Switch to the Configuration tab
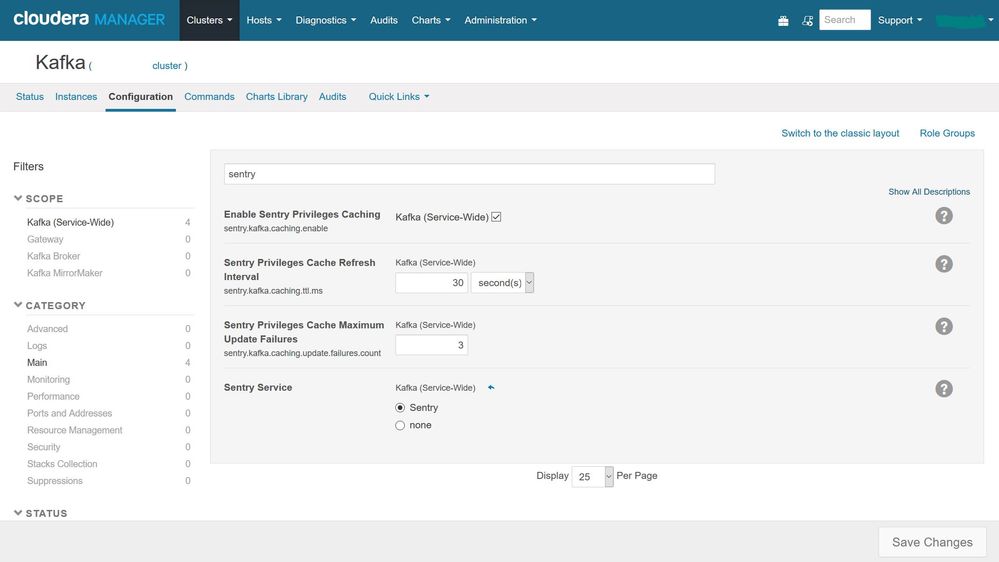Screen dimensions: 999x562 [x=140, y=97]
